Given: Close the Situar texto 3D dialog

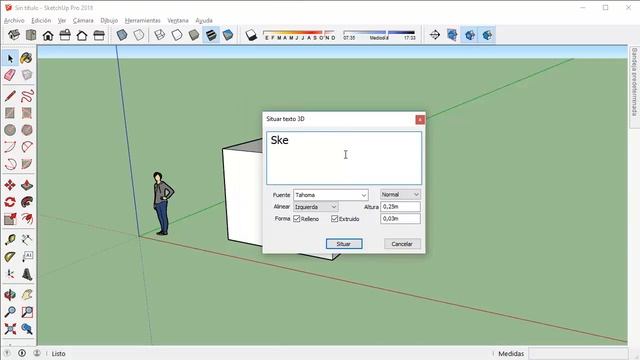Looking at the screenshot, I should [420, 119].
